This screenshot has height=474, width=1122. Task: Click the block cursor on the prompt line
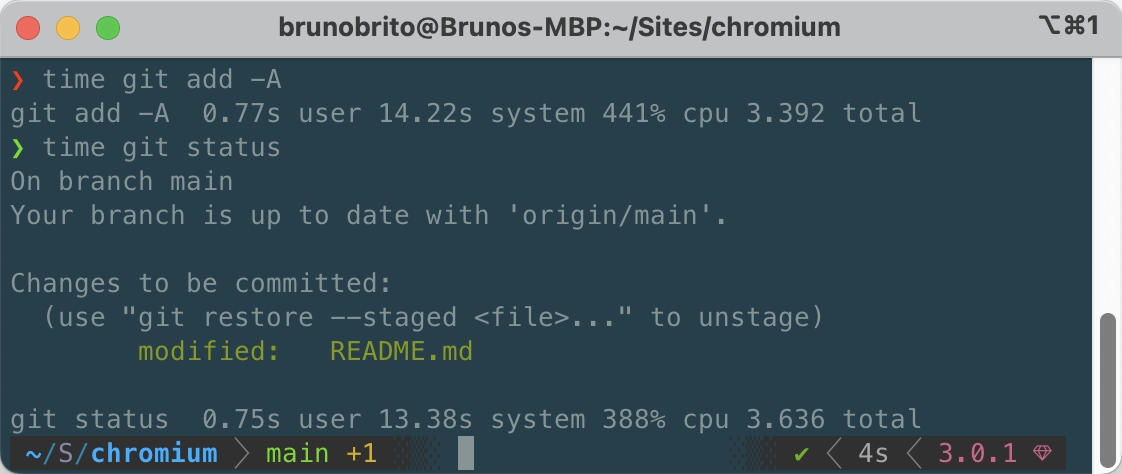(465, 454)
